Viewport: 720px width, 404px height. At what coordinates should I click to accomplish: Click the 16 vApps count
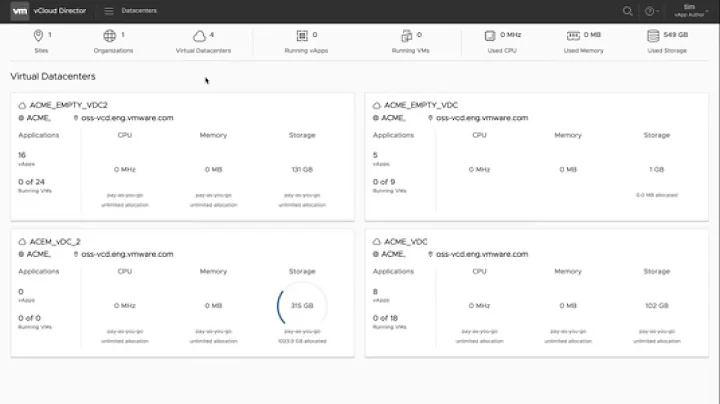coord(22,155)
